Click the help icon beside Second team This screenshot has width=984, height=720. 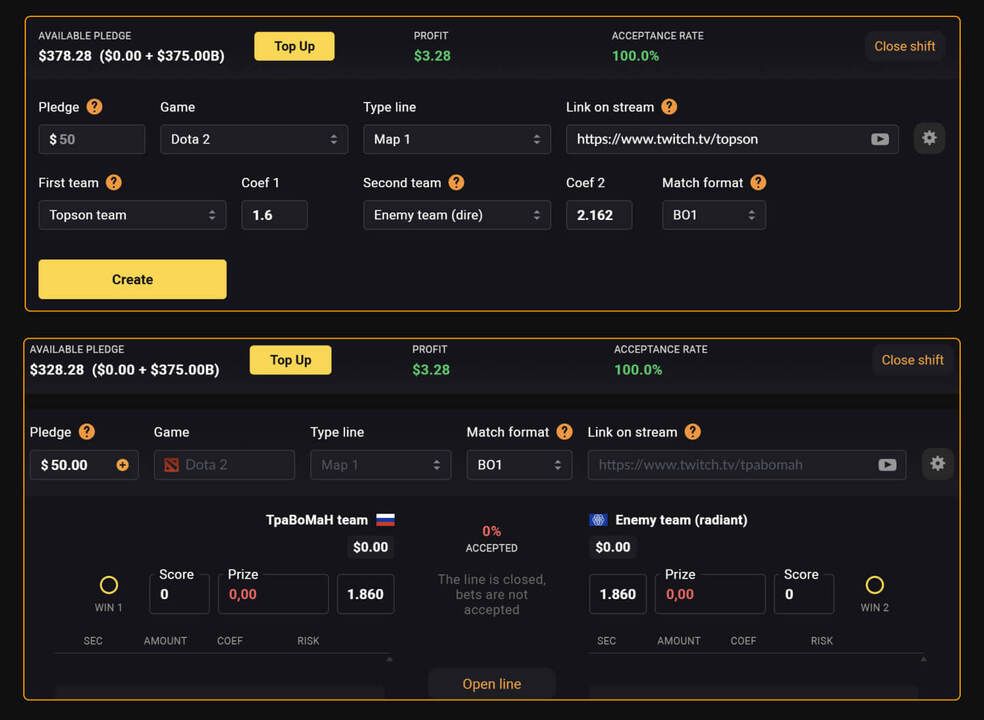coord(456,182)
